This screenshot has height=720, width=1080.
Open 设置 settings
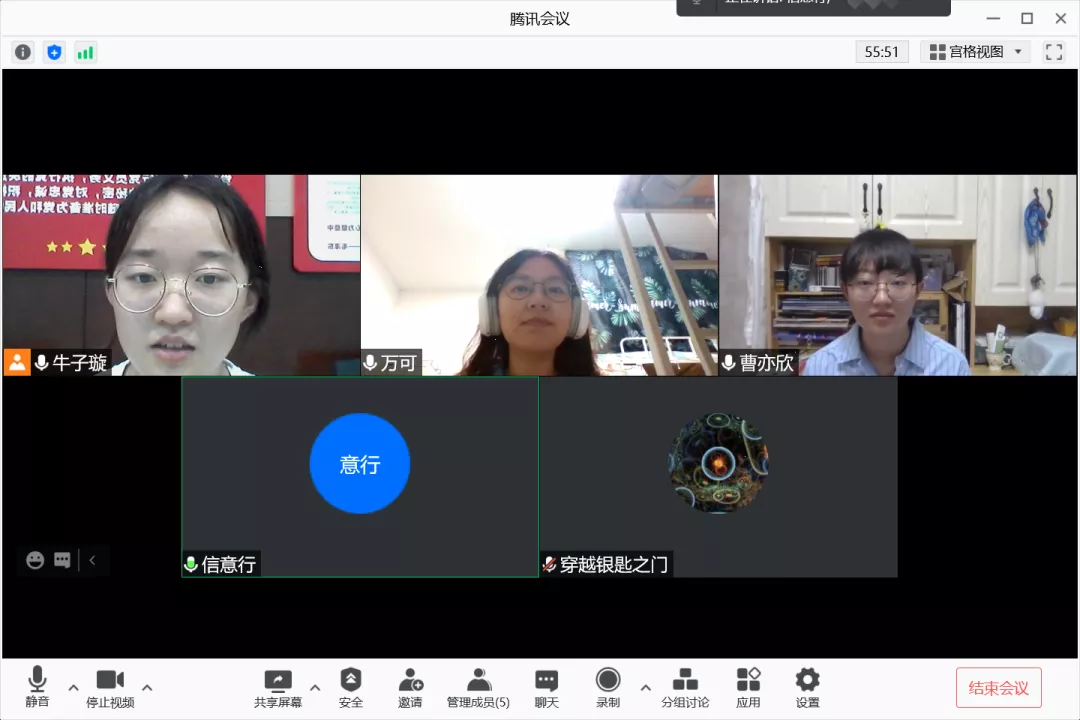pos(807,687)
